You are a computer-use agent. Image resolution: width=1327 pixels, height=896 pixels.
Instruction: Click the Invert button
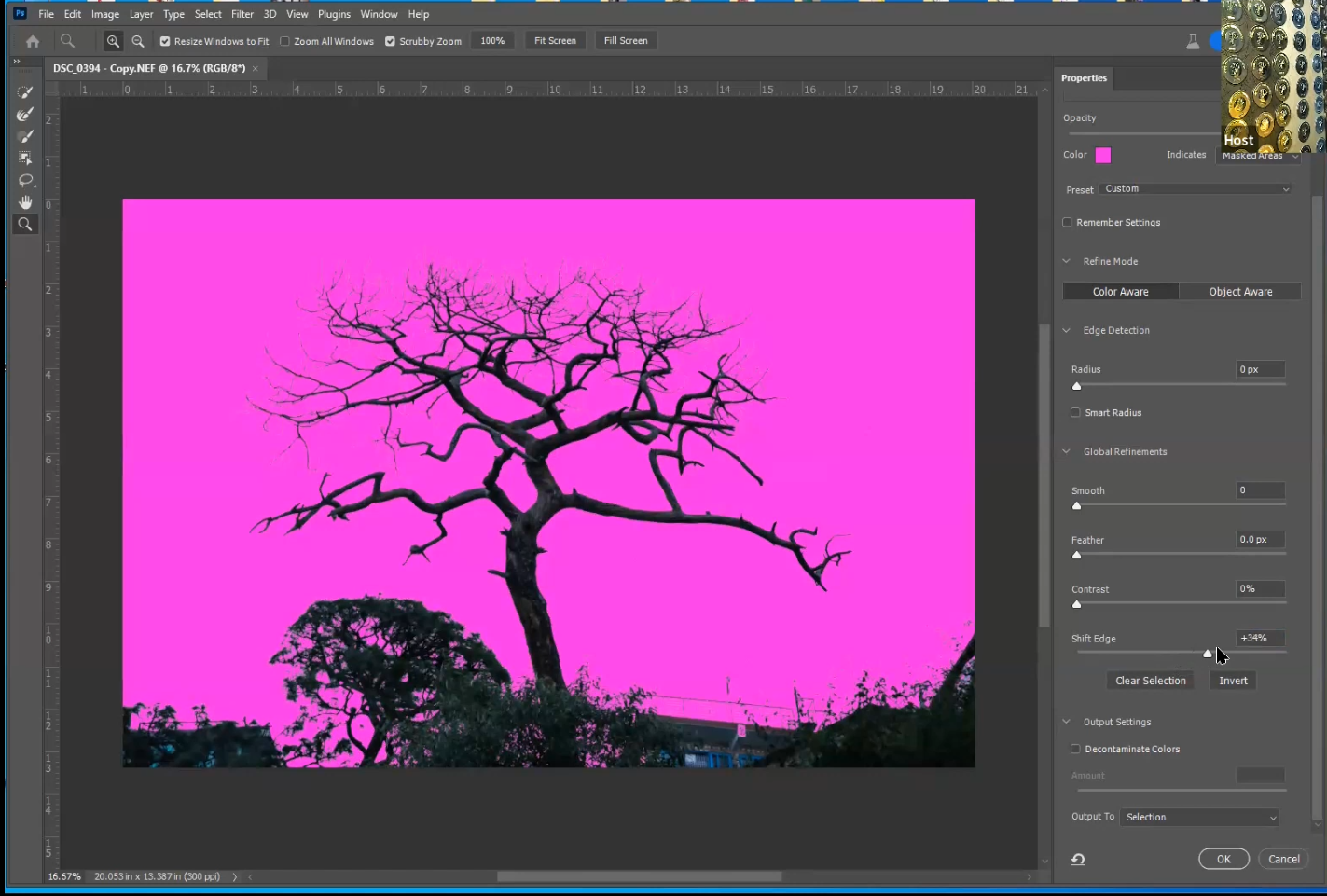1233,681
